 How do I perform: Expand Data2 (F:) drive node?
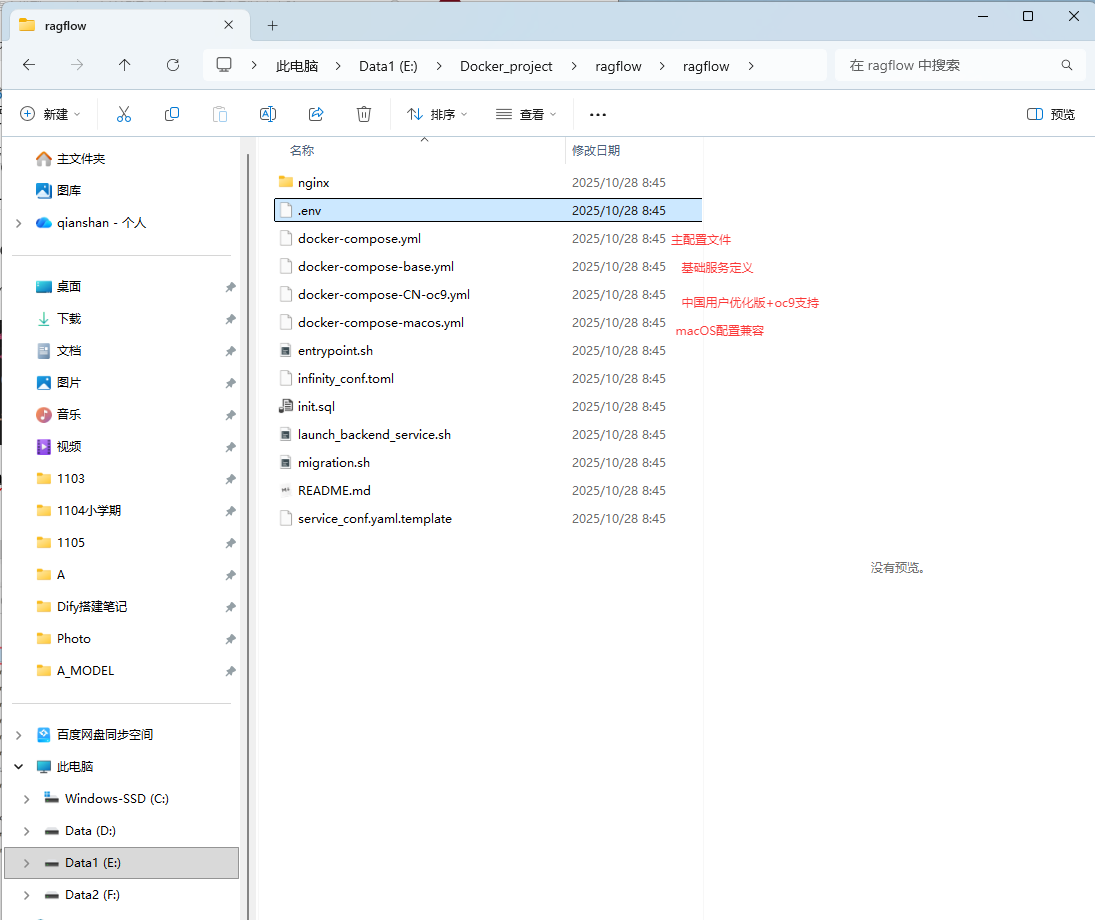(x=27, y=896)
